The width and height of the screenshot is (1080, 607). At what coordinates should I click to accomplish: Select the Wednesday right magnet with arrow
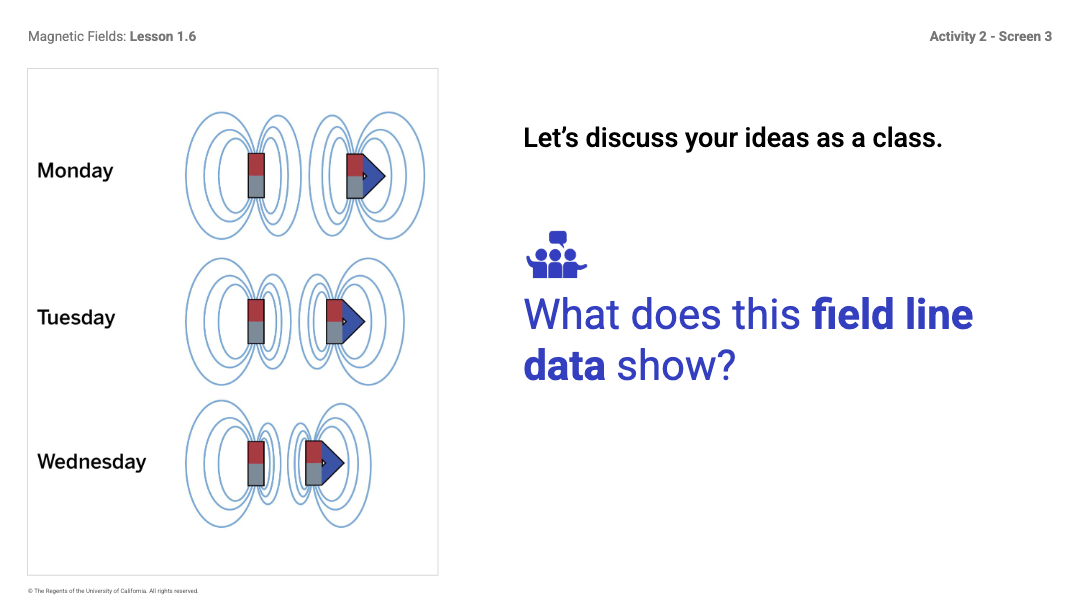[324, 463]
